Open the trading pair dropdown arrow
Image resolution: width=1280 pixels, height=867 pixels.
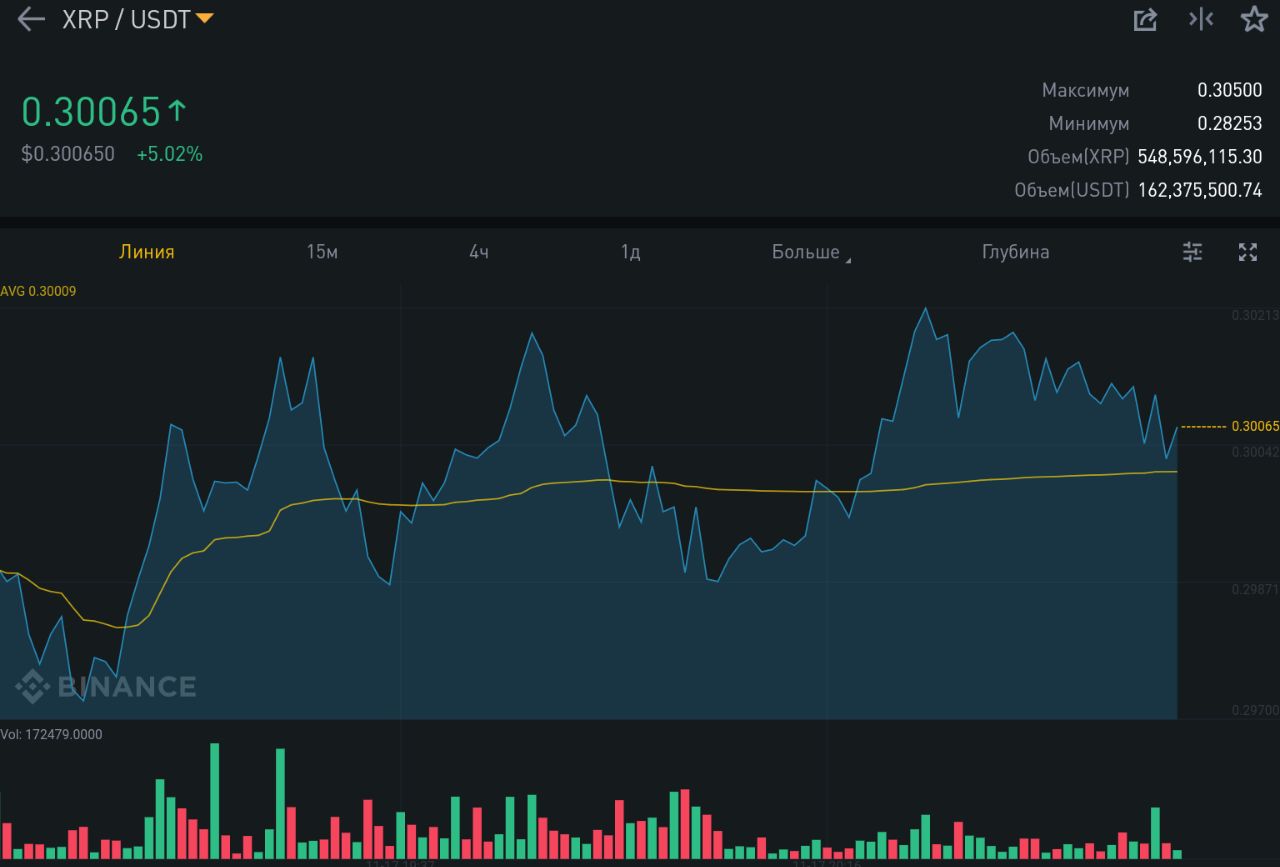point(204,19)
